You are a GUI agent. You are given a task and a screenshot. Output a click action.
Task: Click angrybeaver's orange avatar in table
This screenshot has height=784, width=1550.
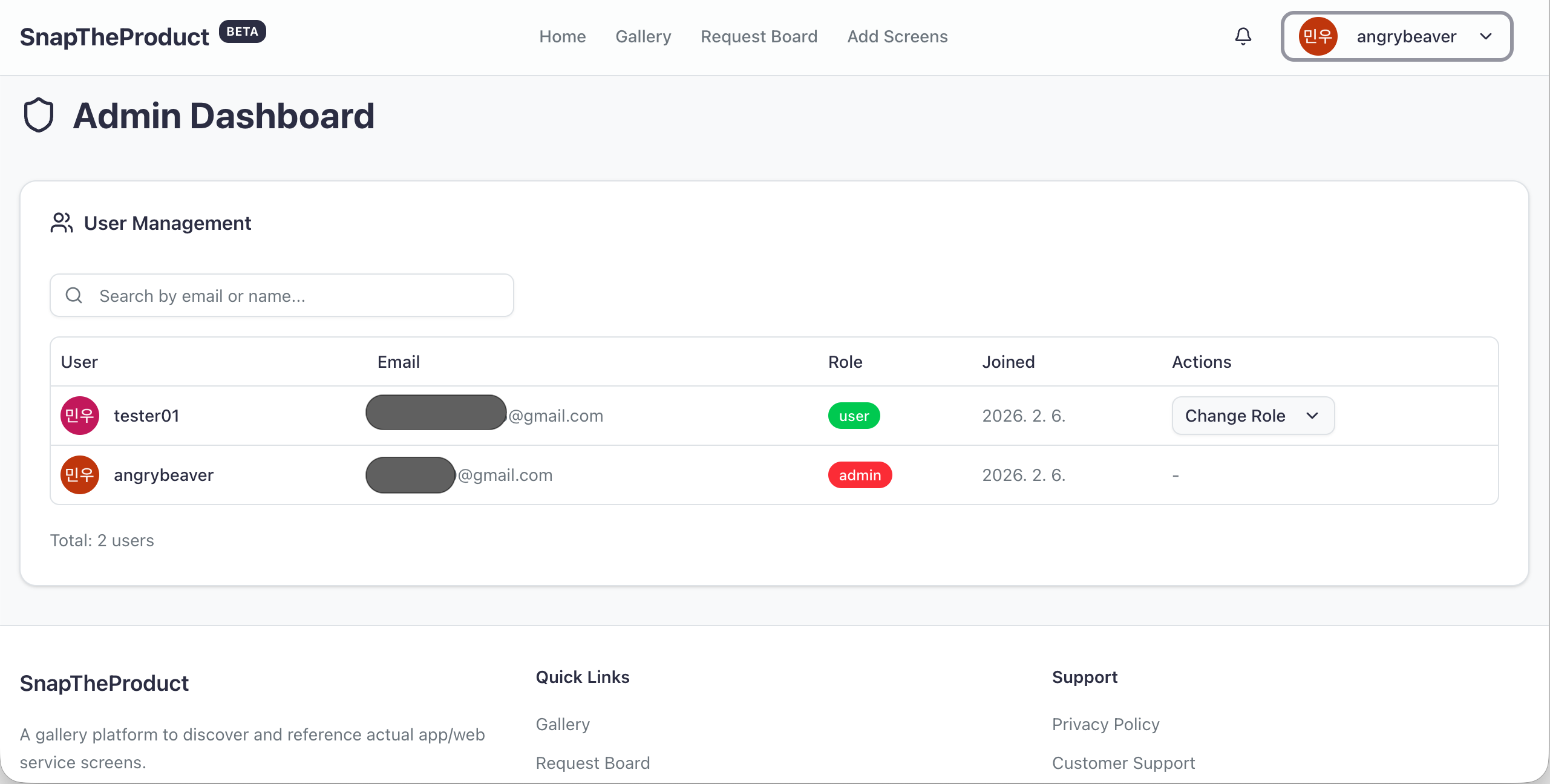(79, 475)
